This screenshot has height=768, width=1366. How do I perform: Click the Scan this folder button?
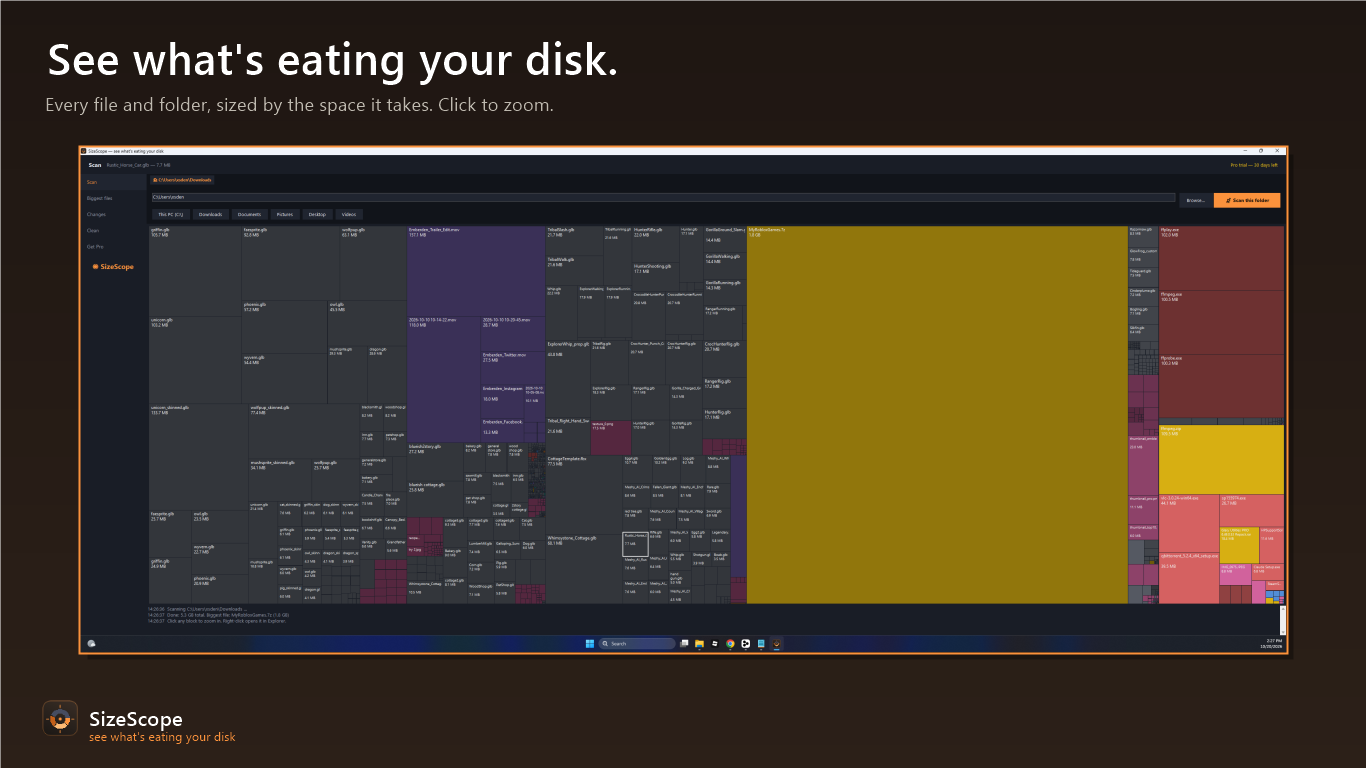point(1247,200)
